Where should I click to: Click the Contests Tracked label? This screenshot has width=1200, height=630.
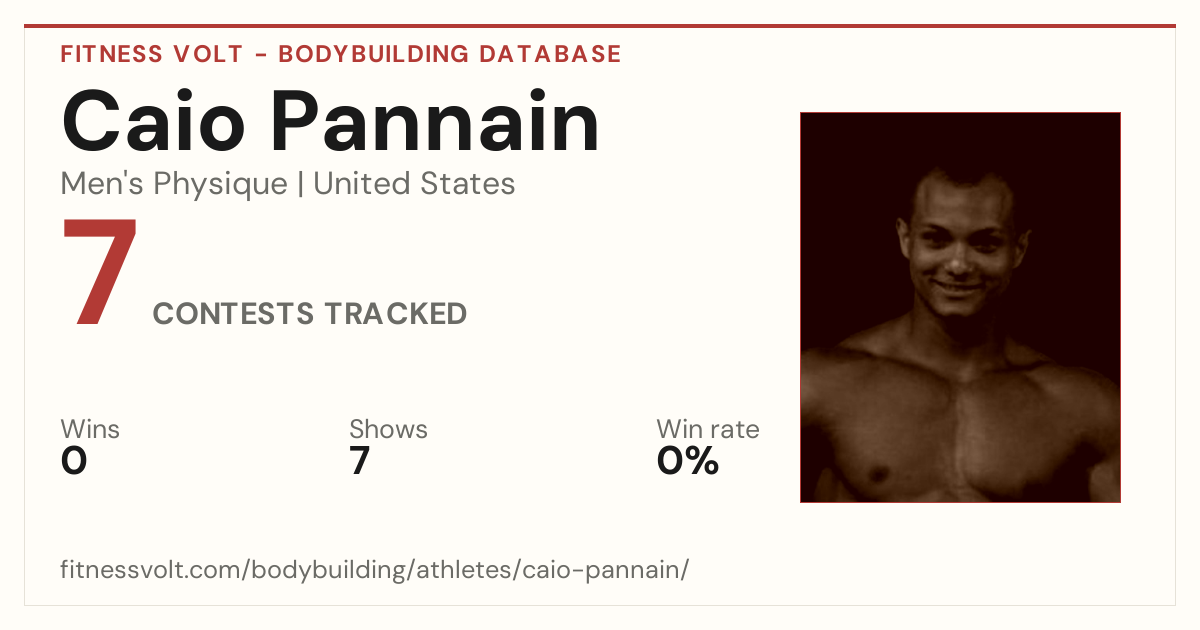point(310,314)
